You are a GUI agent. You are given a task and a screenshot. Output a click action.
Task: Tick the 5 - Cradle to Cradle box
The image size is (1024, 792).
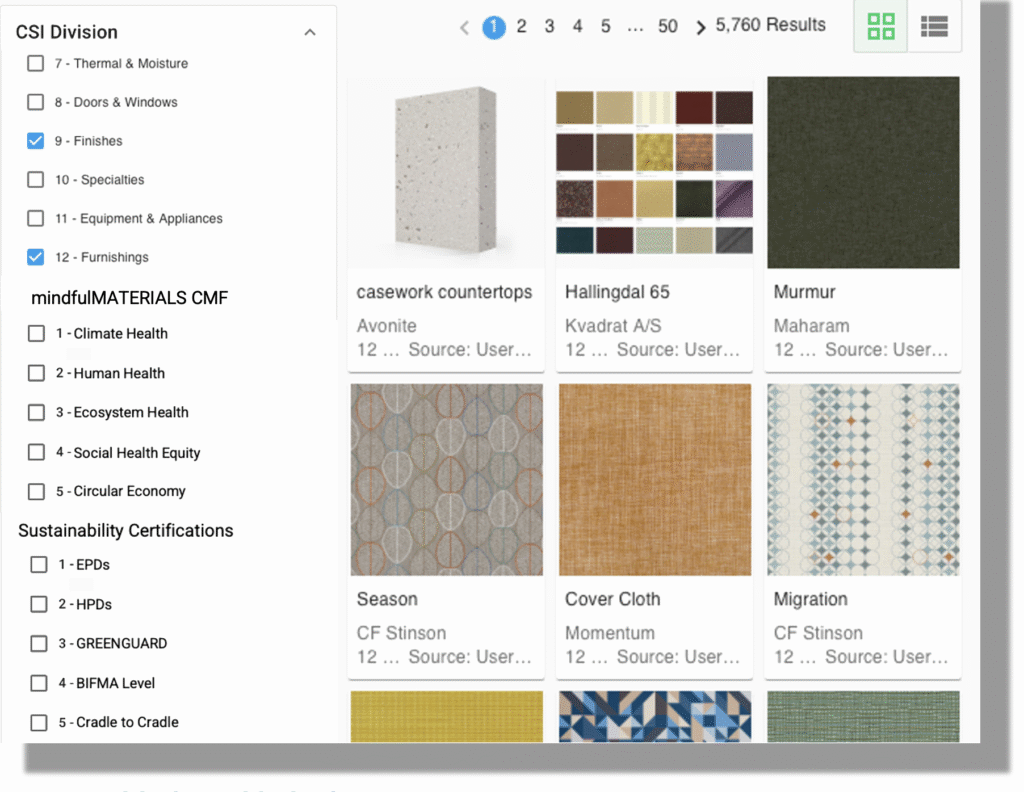pos(39,722)
